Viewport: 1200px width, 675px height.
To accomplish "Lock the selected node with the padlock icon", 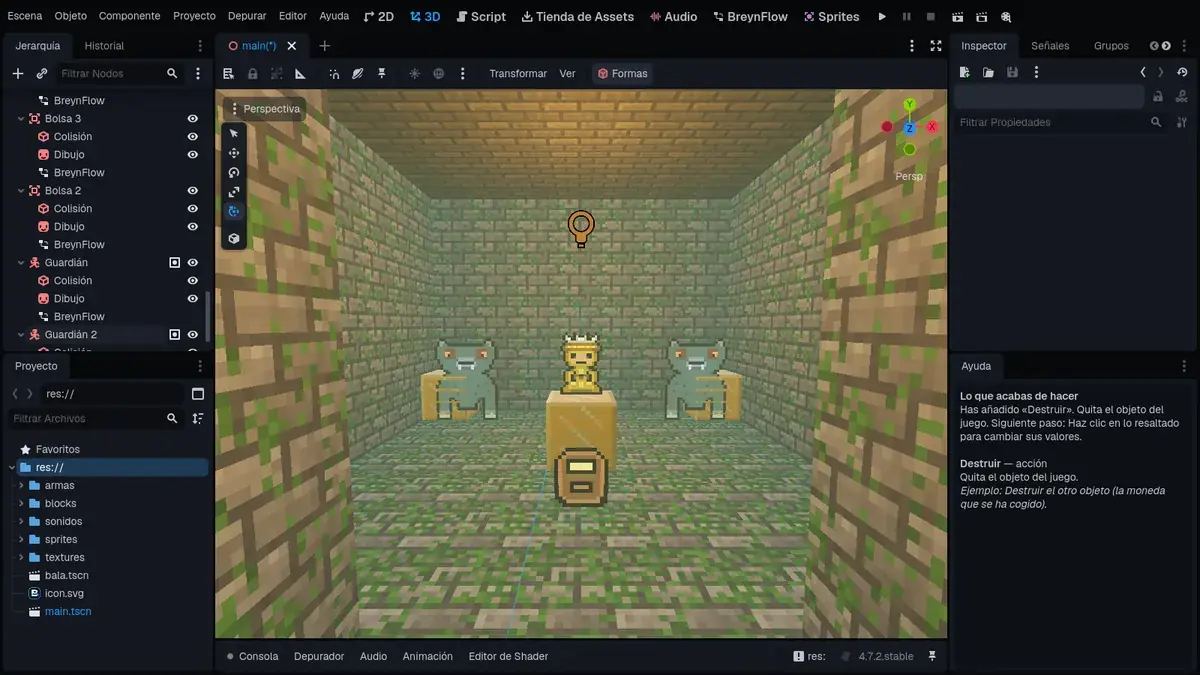I will 253,73.
